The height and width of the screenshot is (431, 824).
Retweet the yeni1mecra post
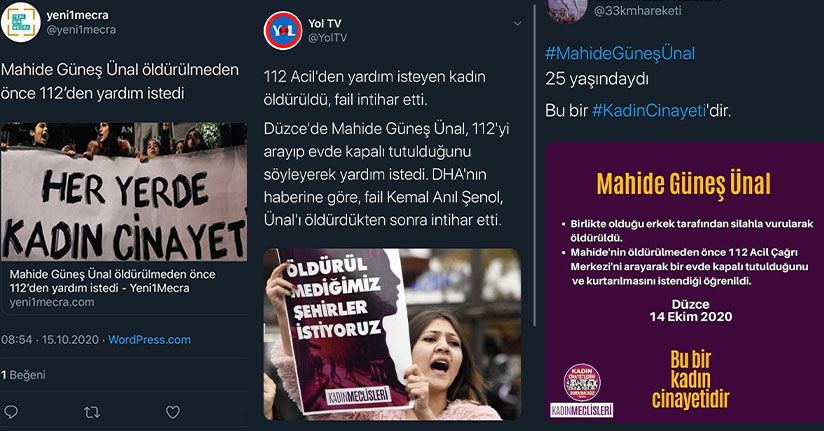(x=92, y=413)
